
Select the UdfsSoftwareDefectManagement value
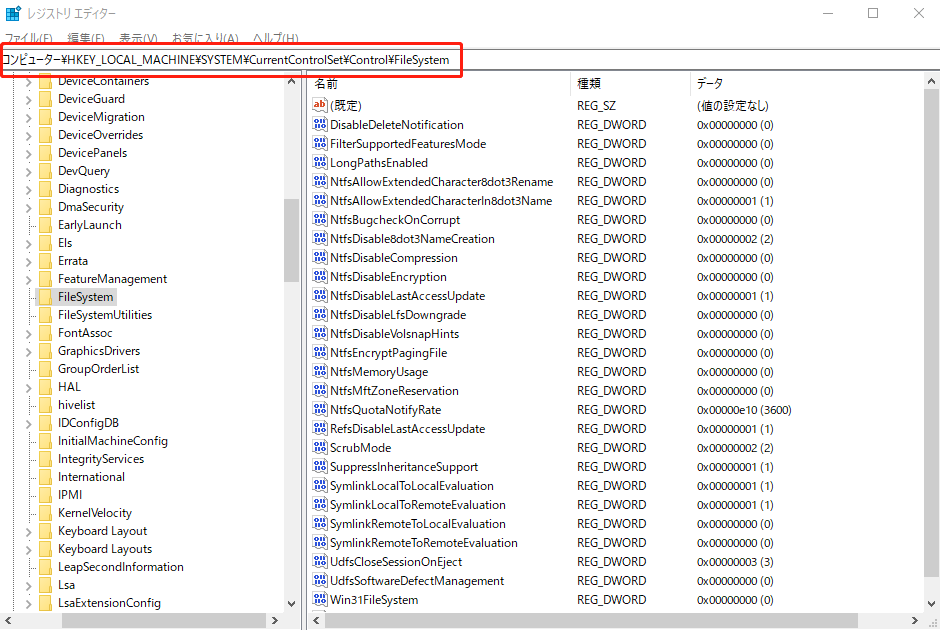417,580
